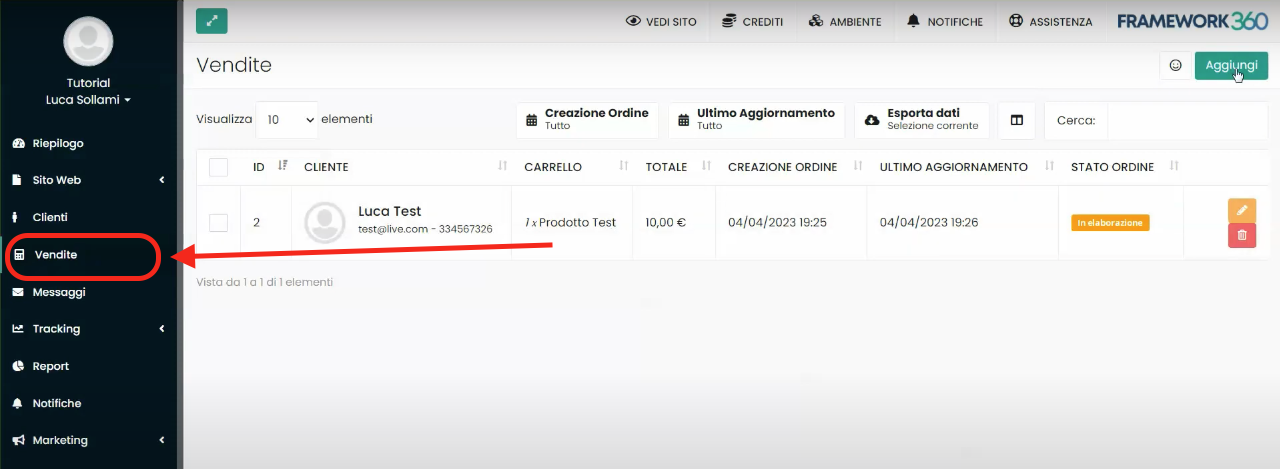This screenshot has width=1280, height=469.
Task: Toggle the checkbox for the Luca Test row
Action: point(218,222)
